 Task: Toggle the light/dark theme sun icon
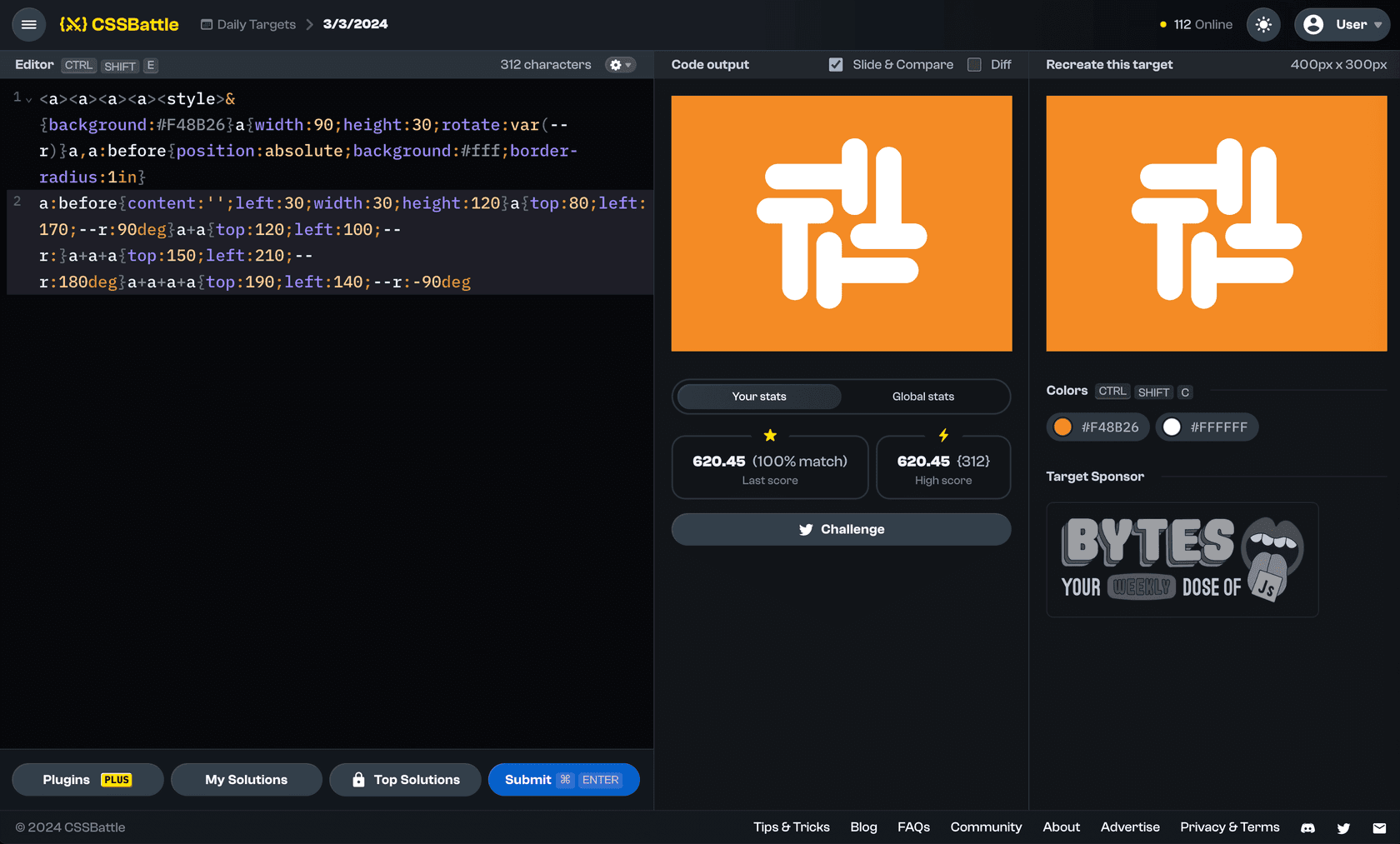click(x=1263, y=24)
